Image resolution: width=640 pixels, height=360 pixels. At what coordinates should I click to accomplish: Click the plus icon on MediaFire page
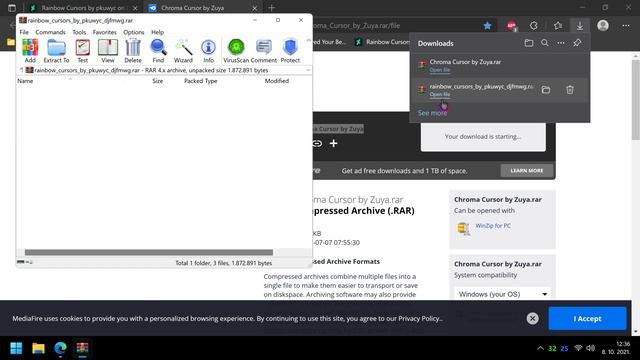333,143
